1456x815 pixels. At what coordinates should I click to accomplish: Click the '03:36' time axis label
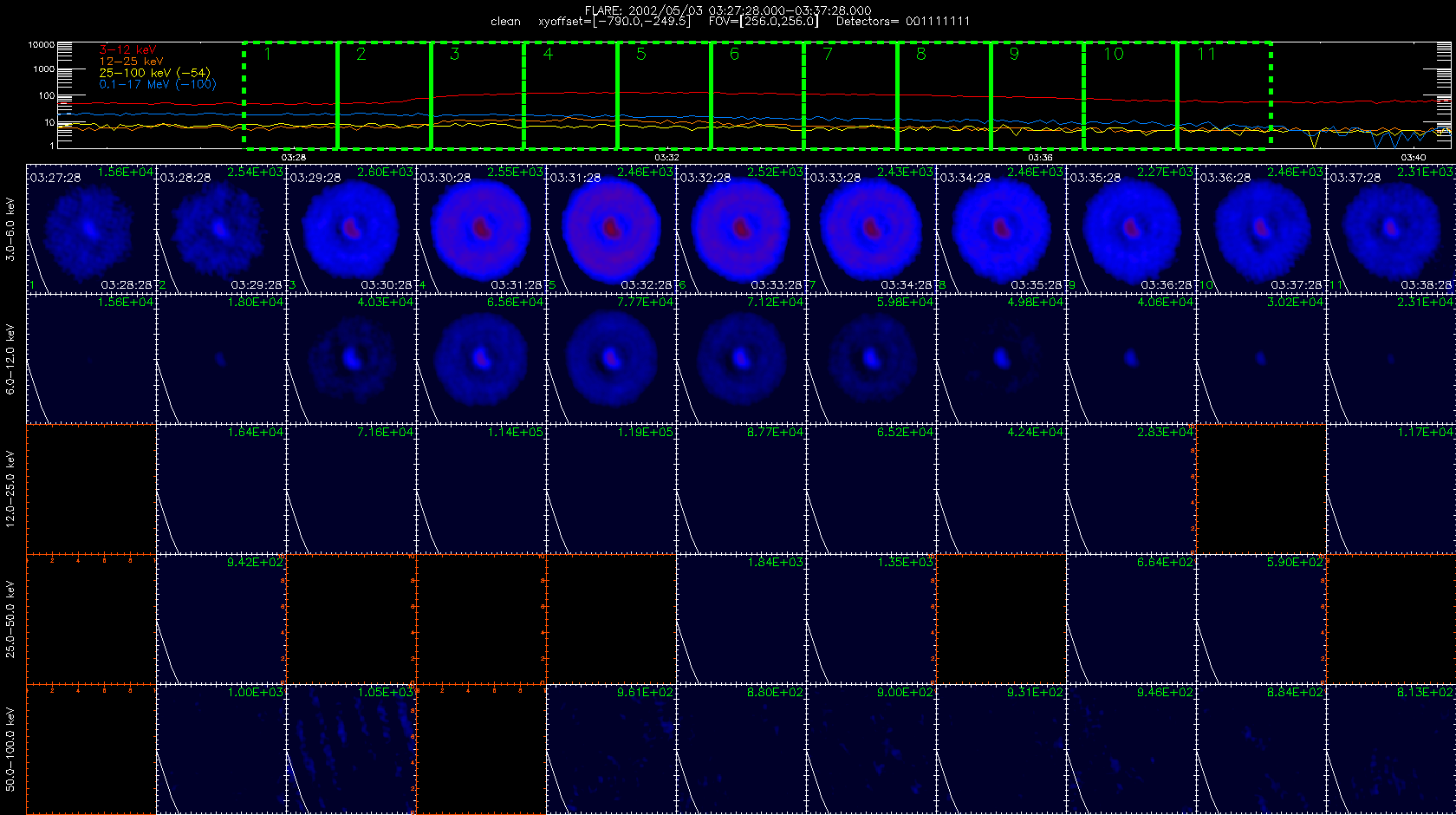1040,157
